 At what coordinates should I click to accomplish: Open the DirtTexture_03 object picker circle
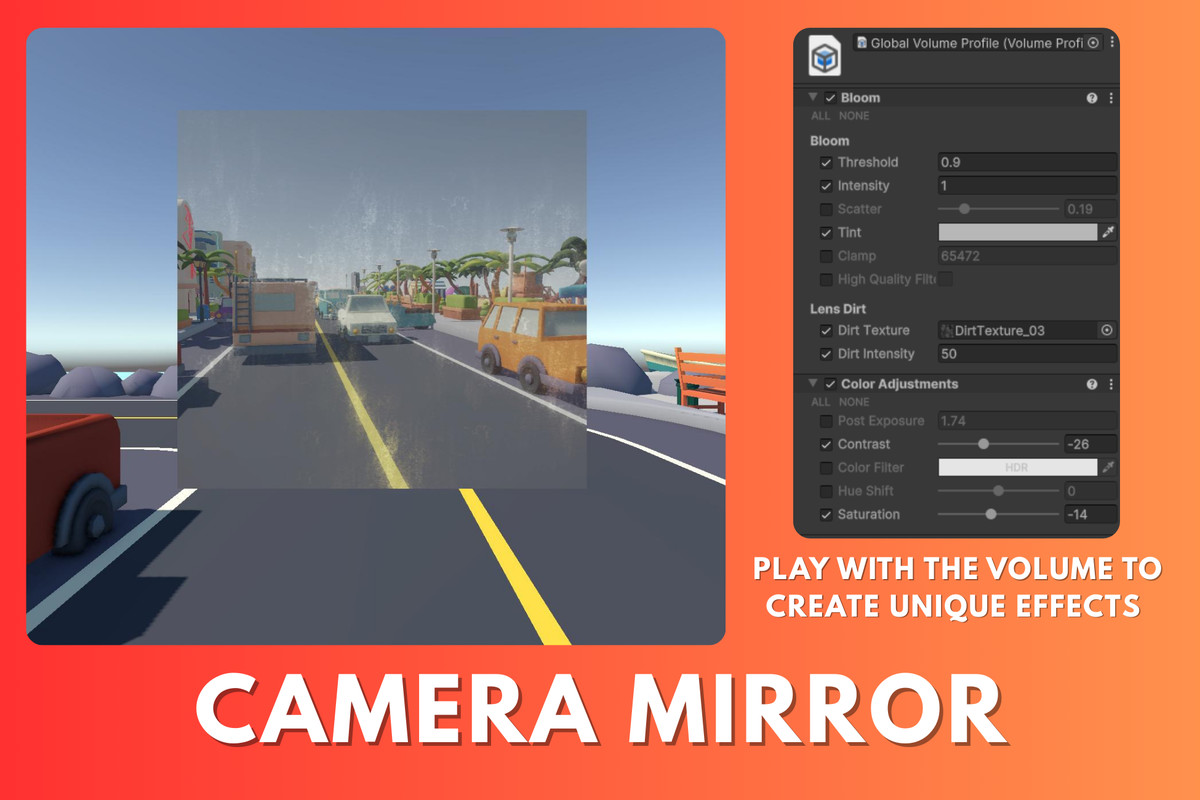coord(1106,330)
